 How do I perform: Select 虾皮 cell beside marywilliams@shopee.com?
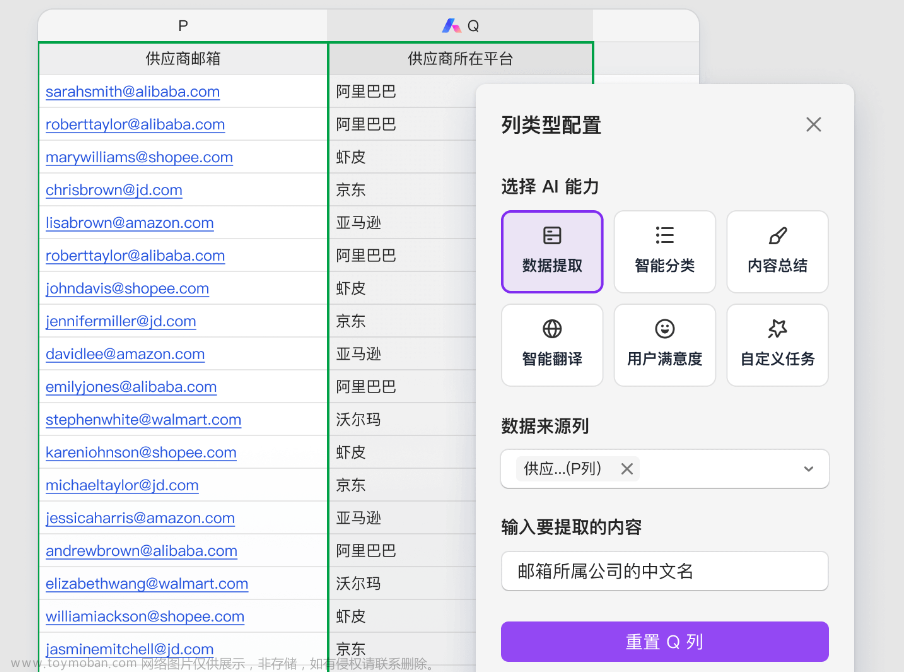[402, 157]
